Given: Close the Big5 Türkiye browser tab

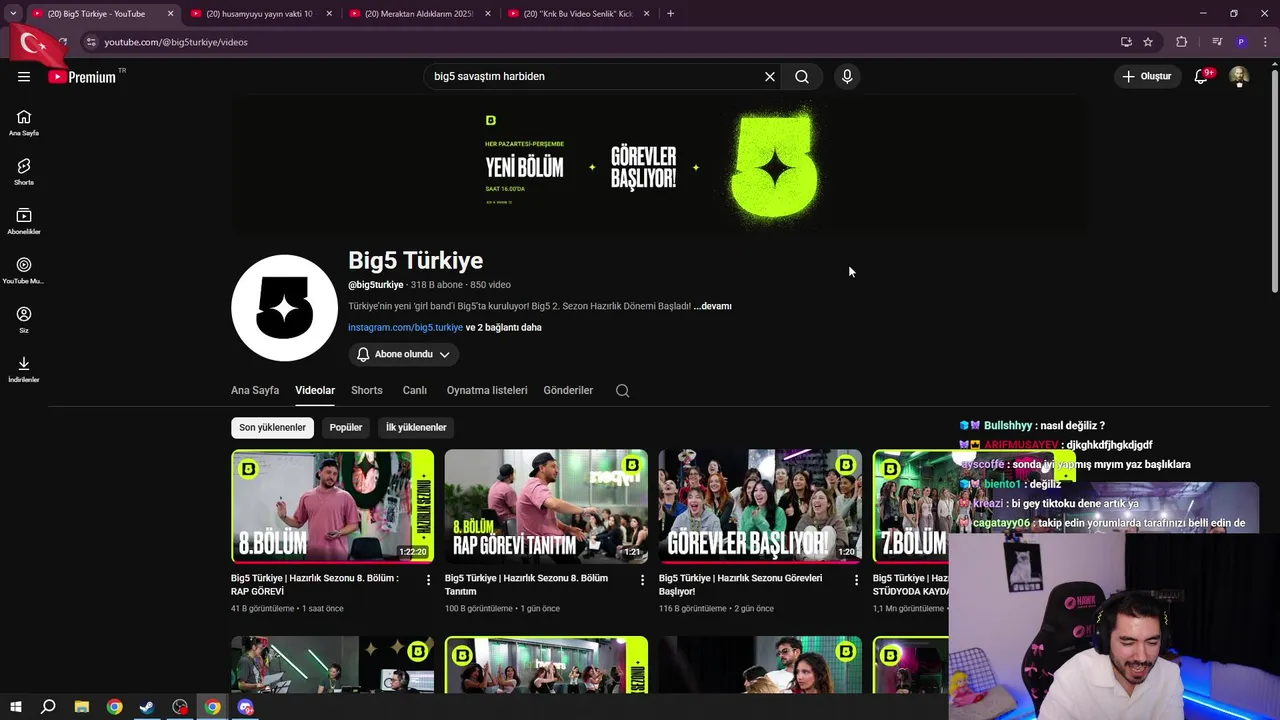Looking at the screenshot, I should click(x=170, y=14).
